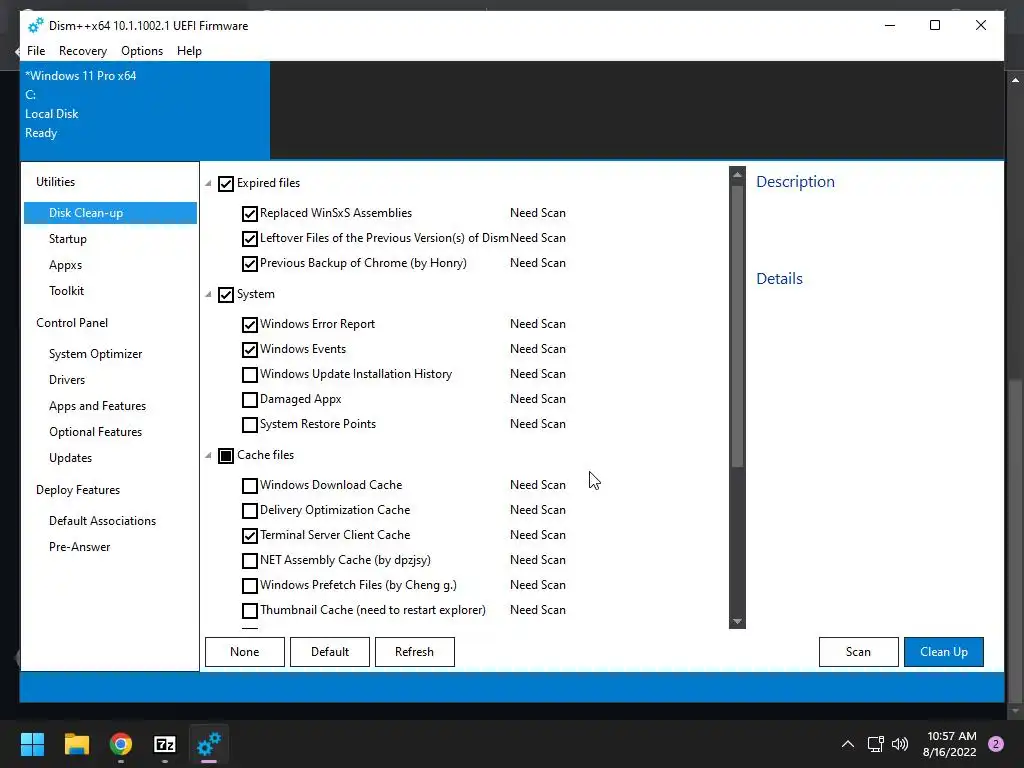Check Windows Download Cache

click(249, 485)
